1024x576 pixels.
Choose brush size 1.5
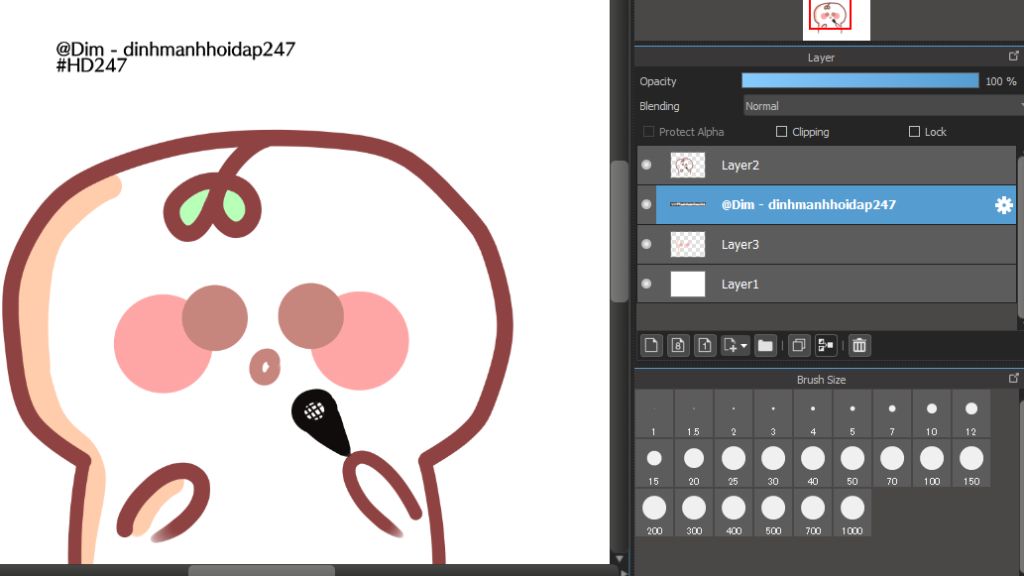pyautogui.click(x=694, y=414)
